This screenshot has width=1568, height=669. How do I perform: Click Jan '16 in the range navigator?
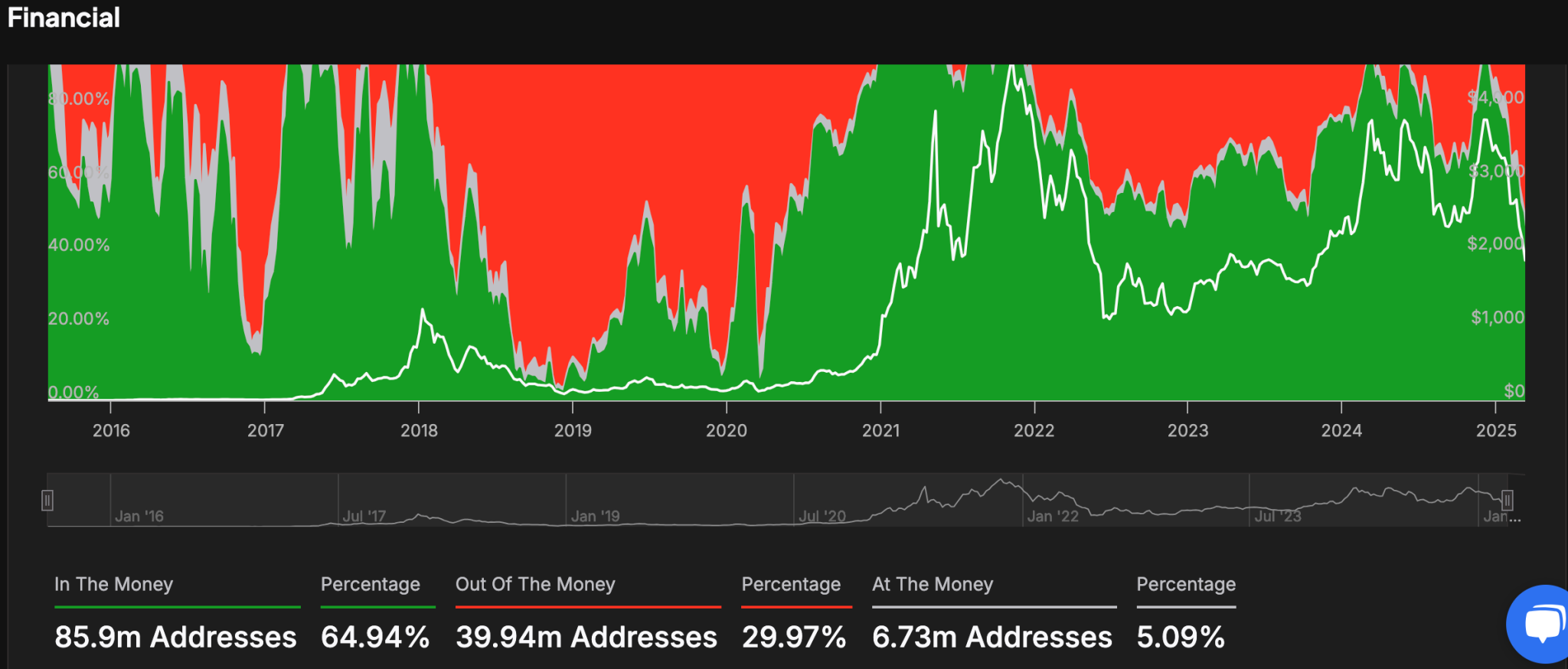pyautogui.click(x=139, y=516)
